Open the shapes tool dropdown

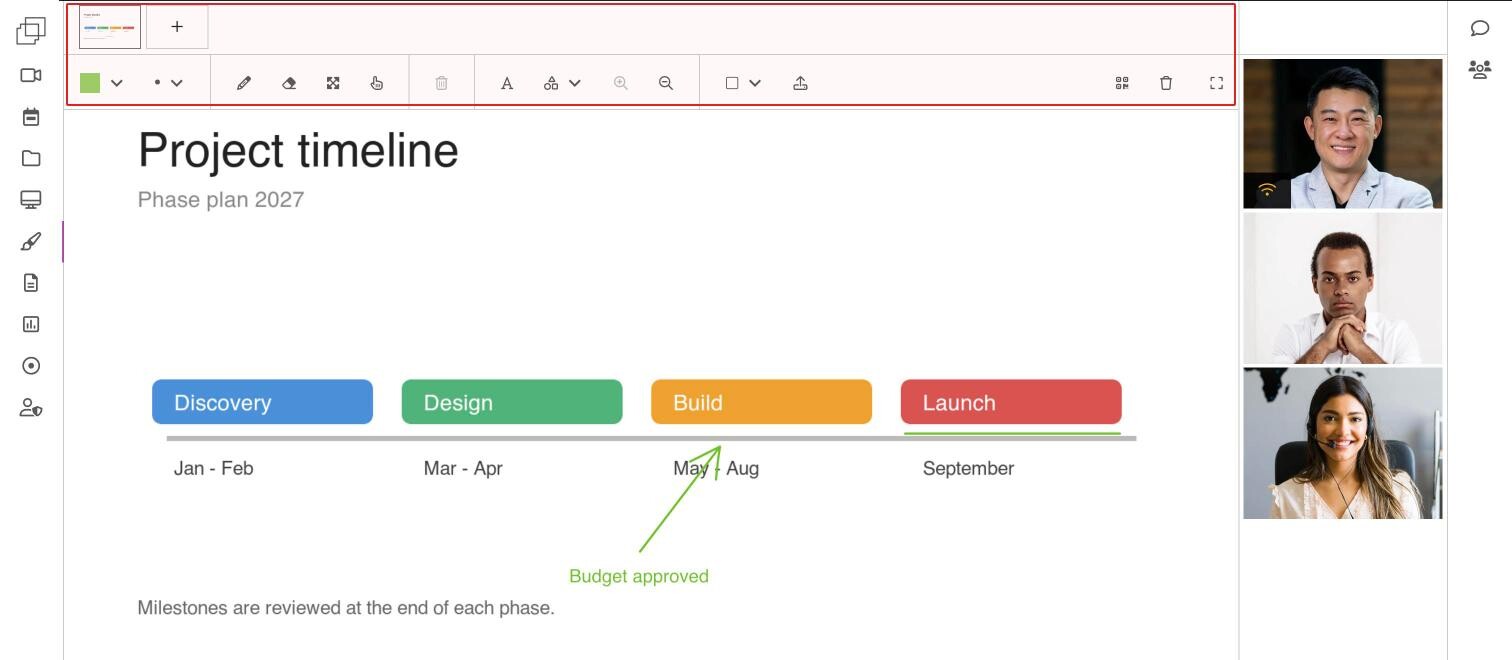[x=562, y=83]
